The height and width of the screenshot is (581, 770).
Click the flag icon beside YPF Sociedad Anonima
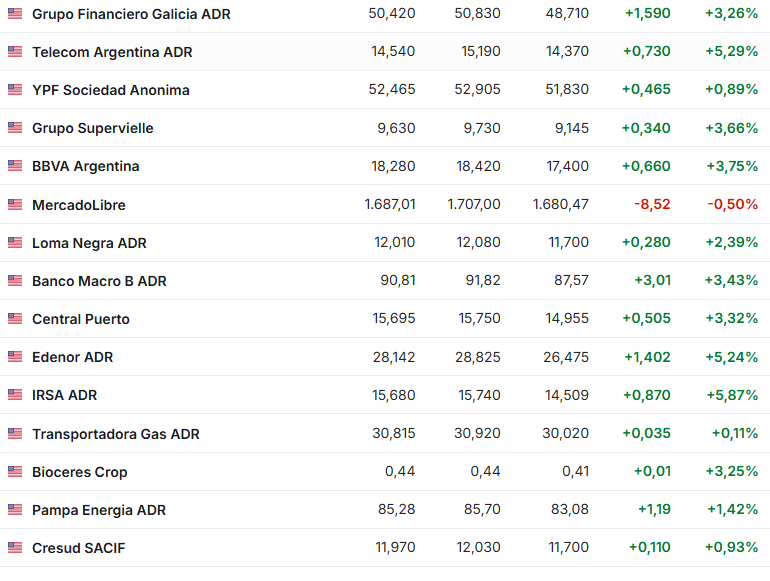click(x=15, y=89)
